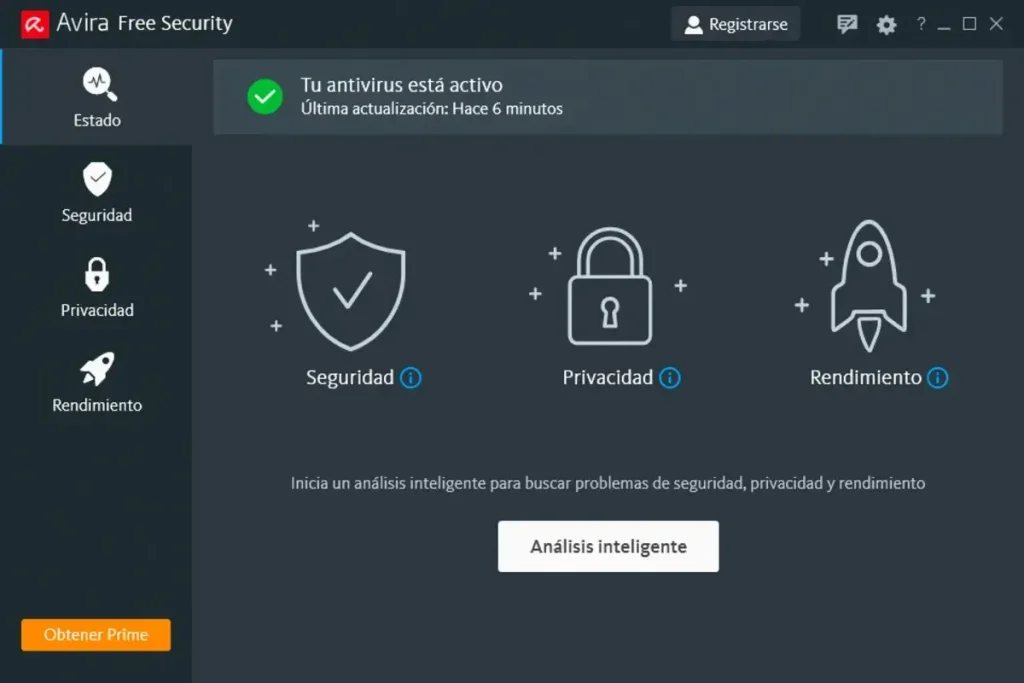Viewport: 1024px width, 683px height.
Task: Open the settings gear icon
Action: (886, 25)
